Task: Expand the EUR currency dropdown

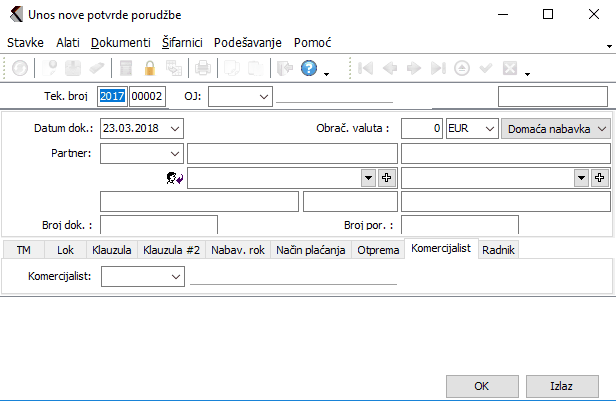Action: [488, 129]
